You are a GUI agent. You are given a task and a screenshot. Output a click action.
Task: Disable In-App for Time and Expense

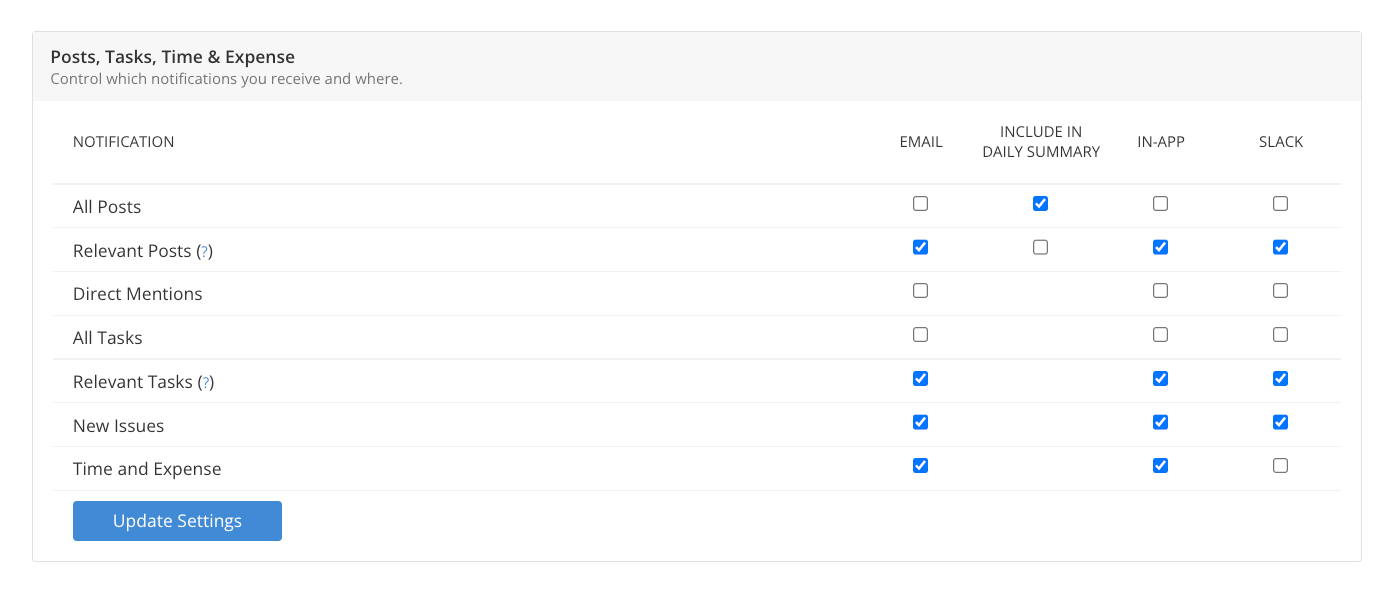[1160, 466]
